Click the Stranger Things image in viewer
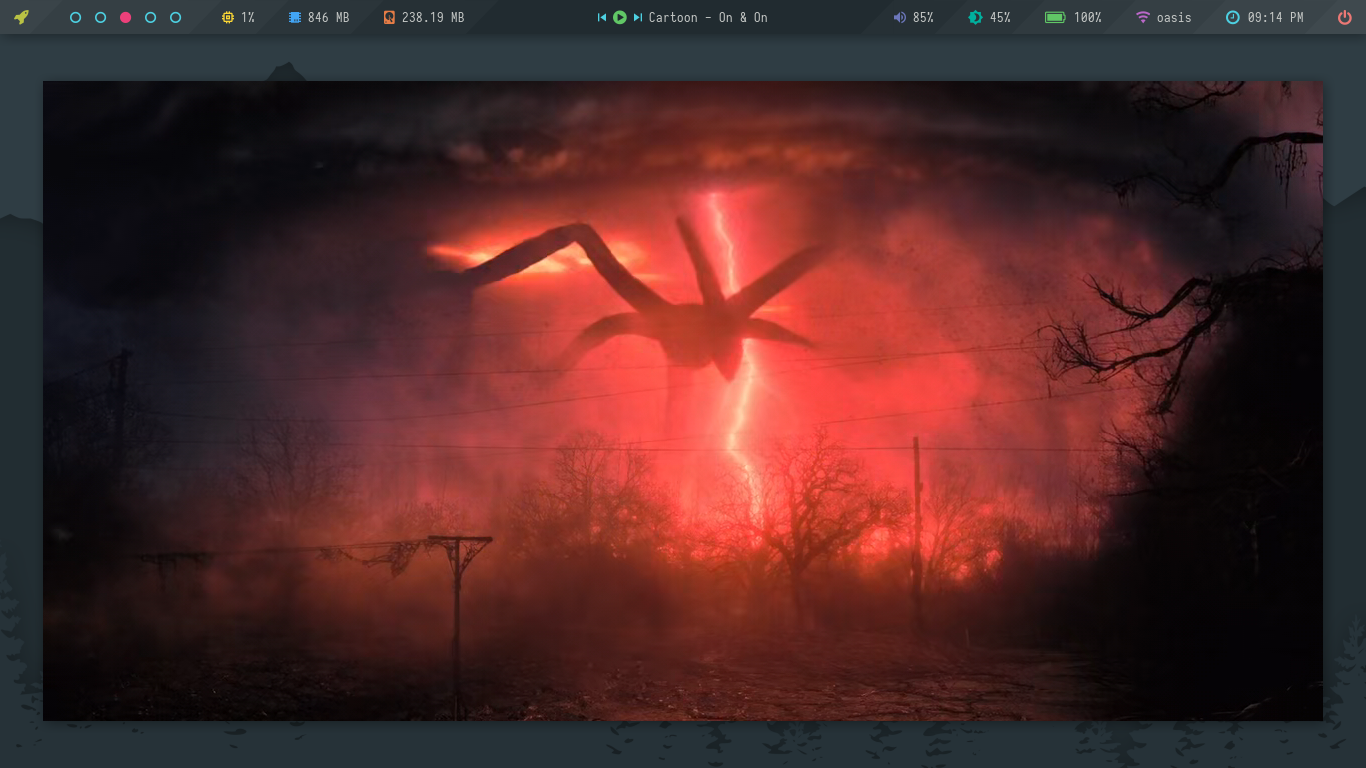The image size is (1366, 768). [683, 401]
